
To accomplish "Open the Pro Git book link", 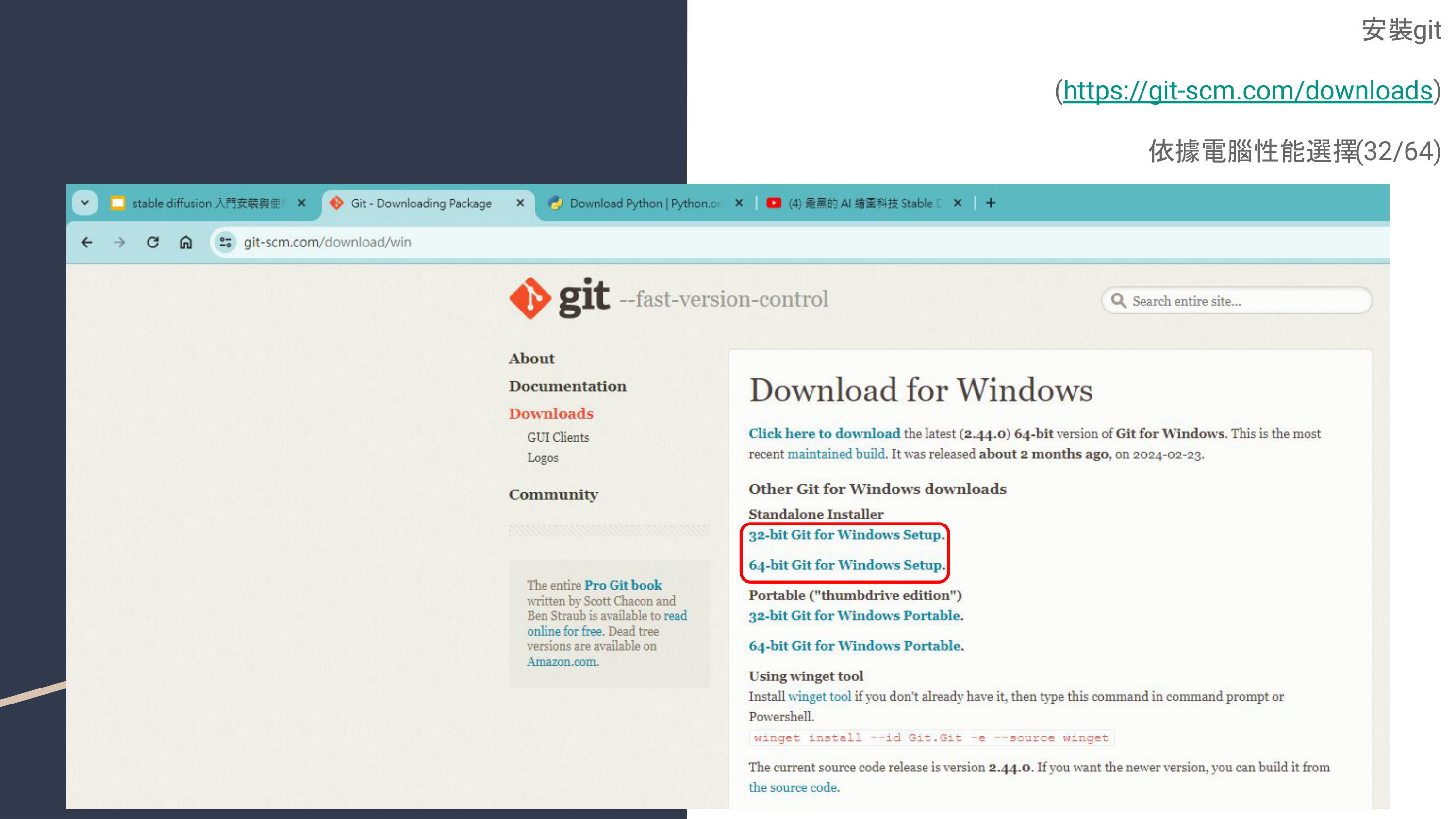I will 623,585.
